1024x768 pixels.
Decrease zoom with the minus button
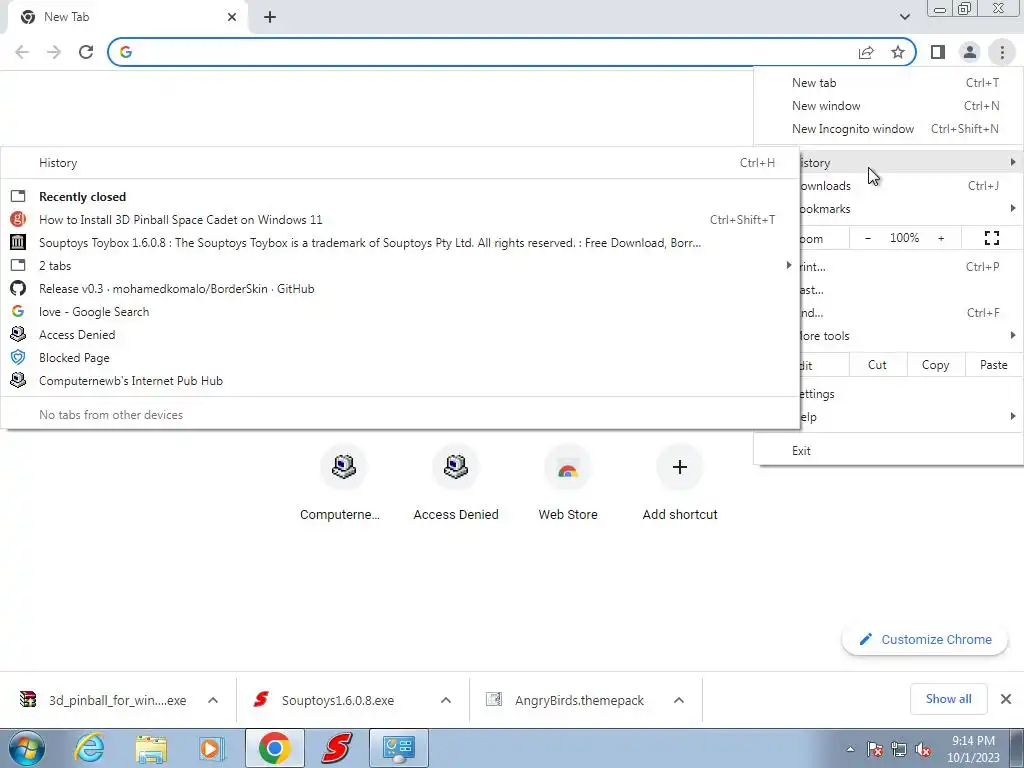(x=868, y=238)
